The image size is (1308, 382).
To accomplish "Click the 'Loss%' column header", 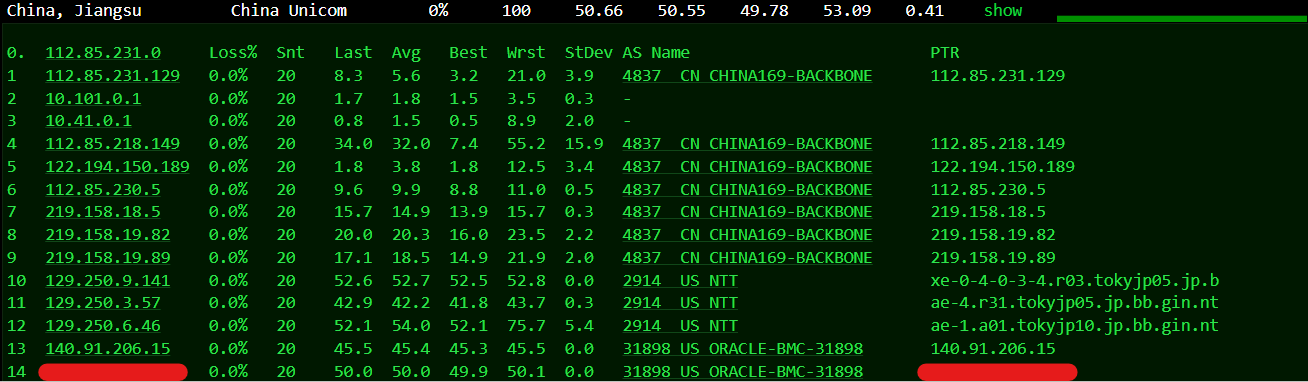I will pos(233,52).
